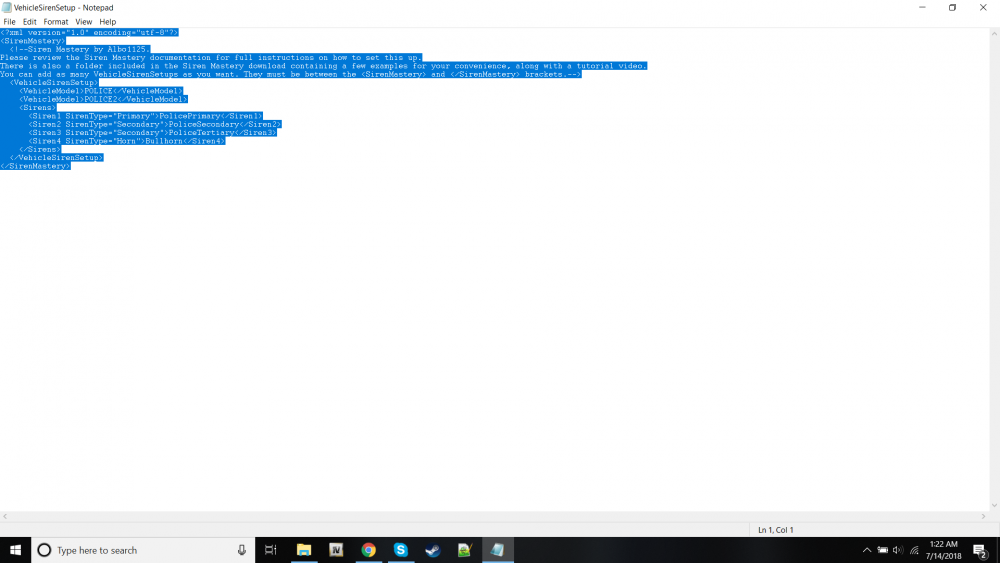Viewport: 1000px width, 563px height.
Task: Click the closing </Sirens> tag line
Action: [x=40, y=149]
